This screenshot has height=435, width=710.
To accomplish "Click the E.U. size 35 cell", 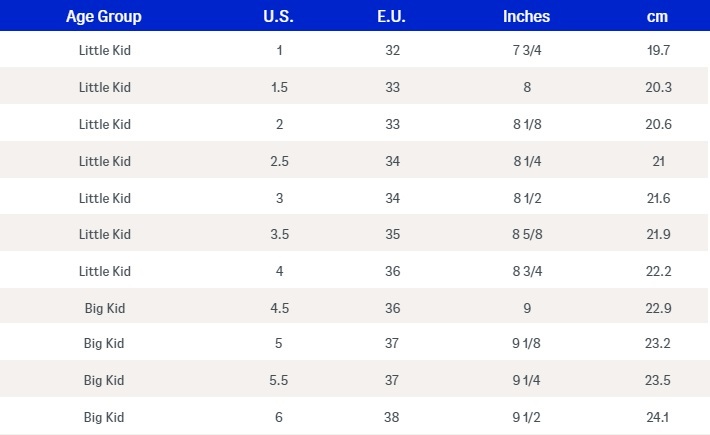I will pyautogui.click(x=393, y=234).
